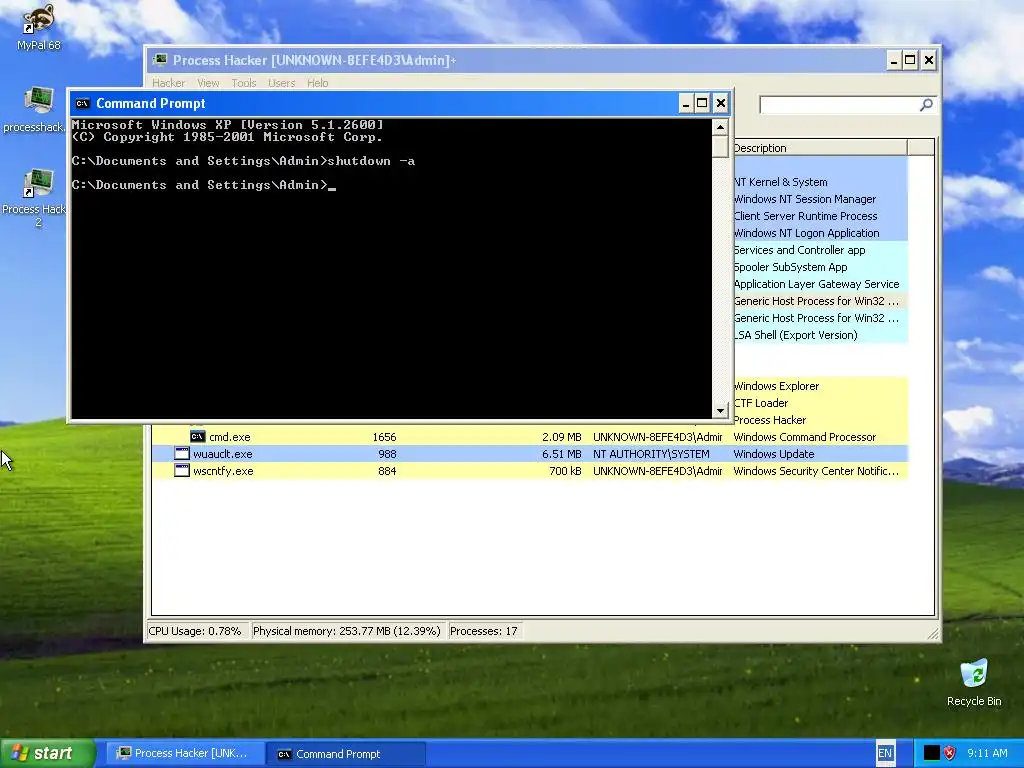
Task: Select the wscntfy.exe process row
Action: pos(529,471)
